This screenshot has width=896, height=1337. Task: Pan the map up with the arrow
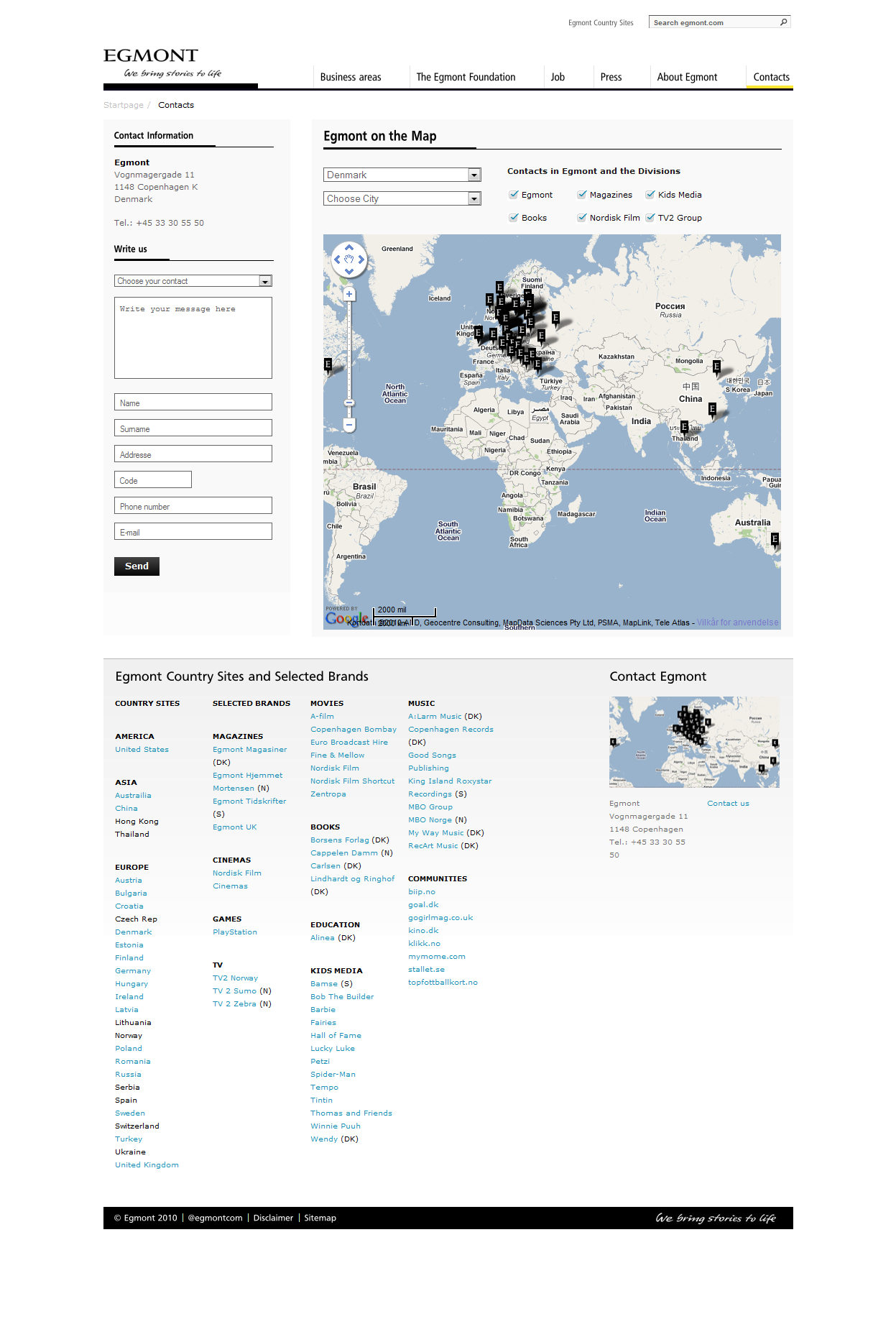point(349,248)
